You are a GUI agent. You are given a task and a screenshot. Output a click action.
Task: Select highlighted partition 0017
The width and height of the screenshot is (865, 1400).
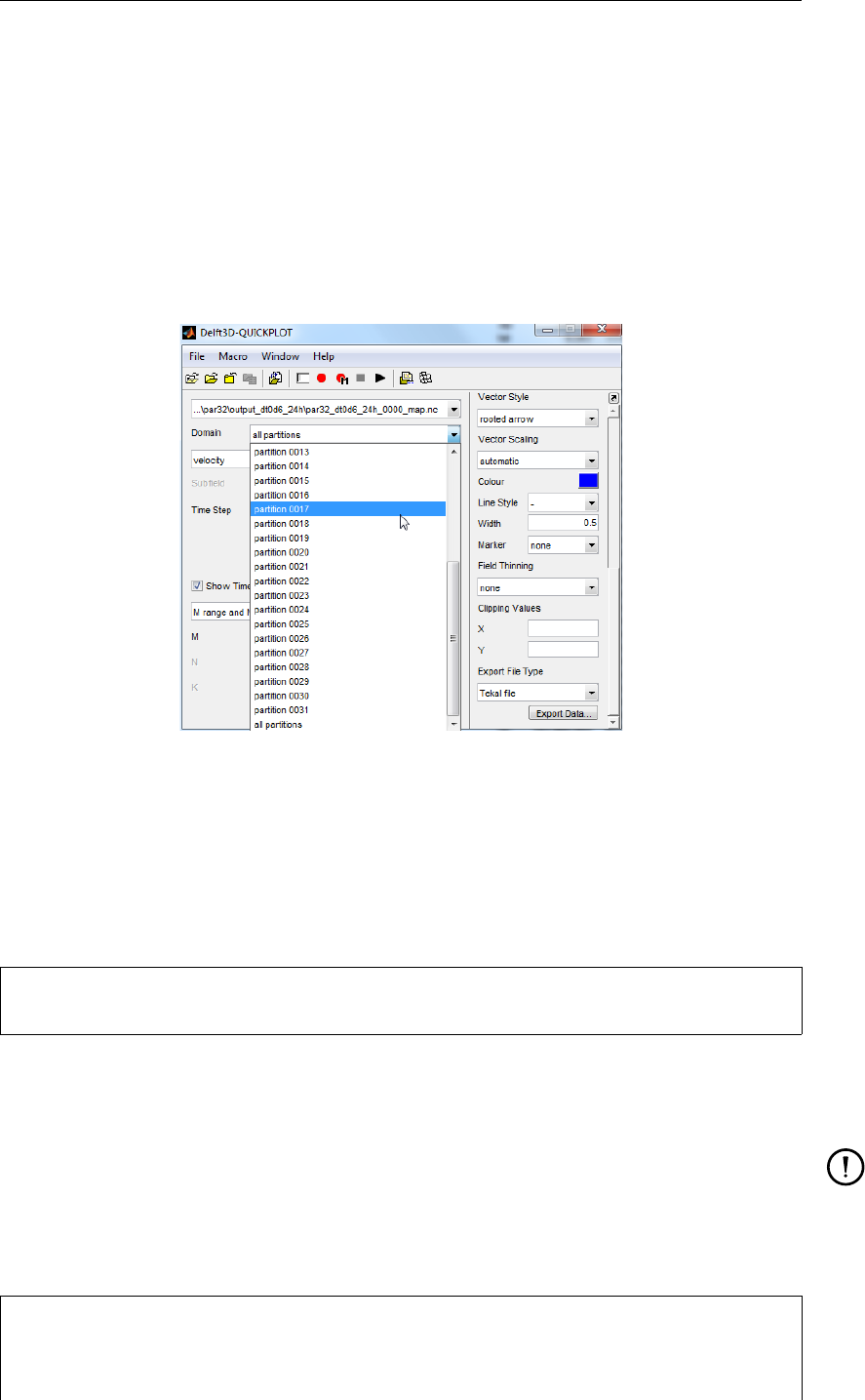click(348, 509)
